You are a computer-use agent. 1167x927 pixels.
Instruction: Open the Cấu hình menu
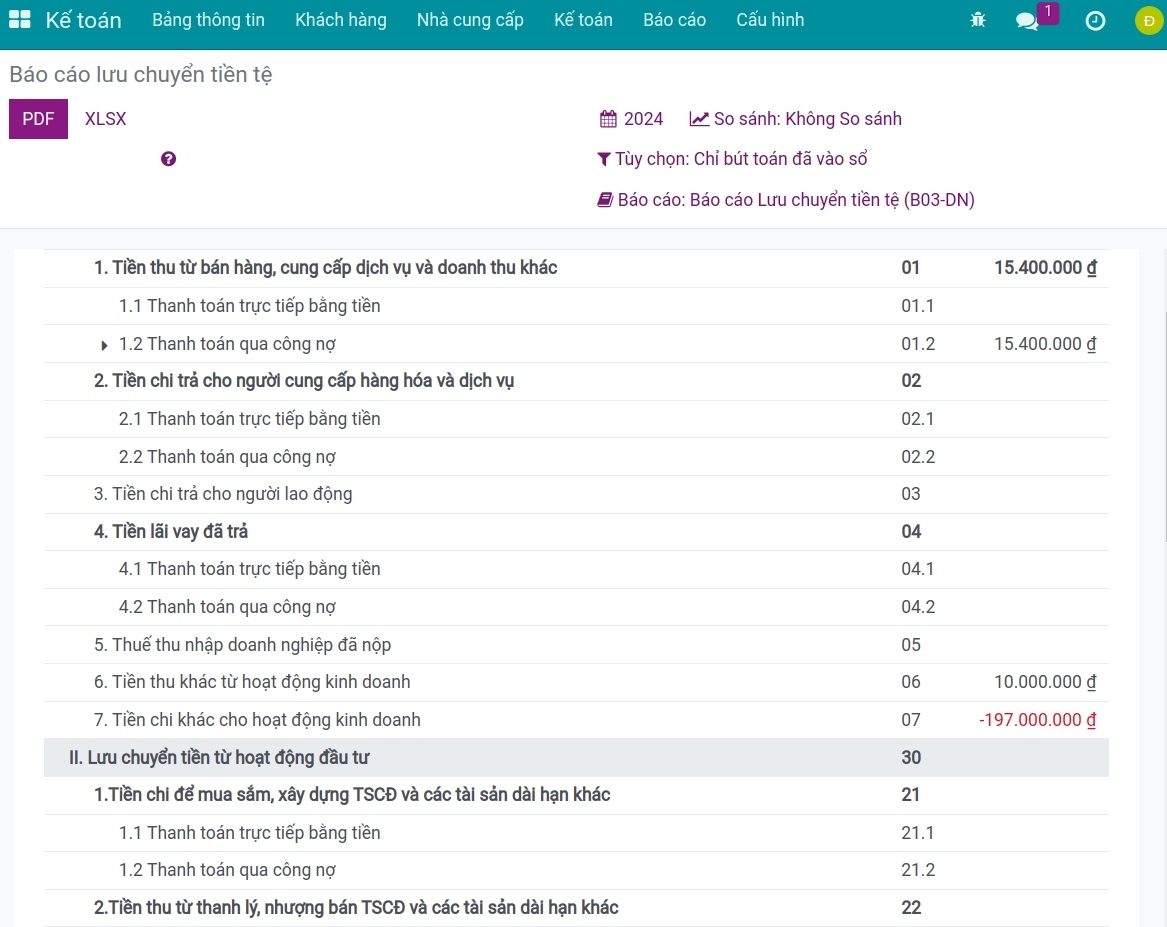[769, 20]
